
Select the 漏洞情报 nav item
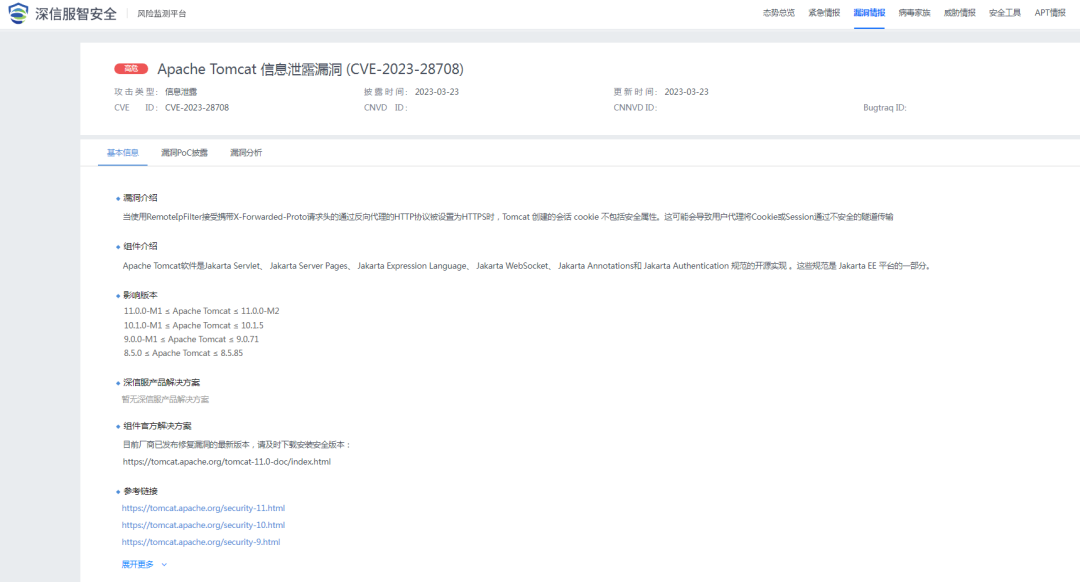pos(869,13)
